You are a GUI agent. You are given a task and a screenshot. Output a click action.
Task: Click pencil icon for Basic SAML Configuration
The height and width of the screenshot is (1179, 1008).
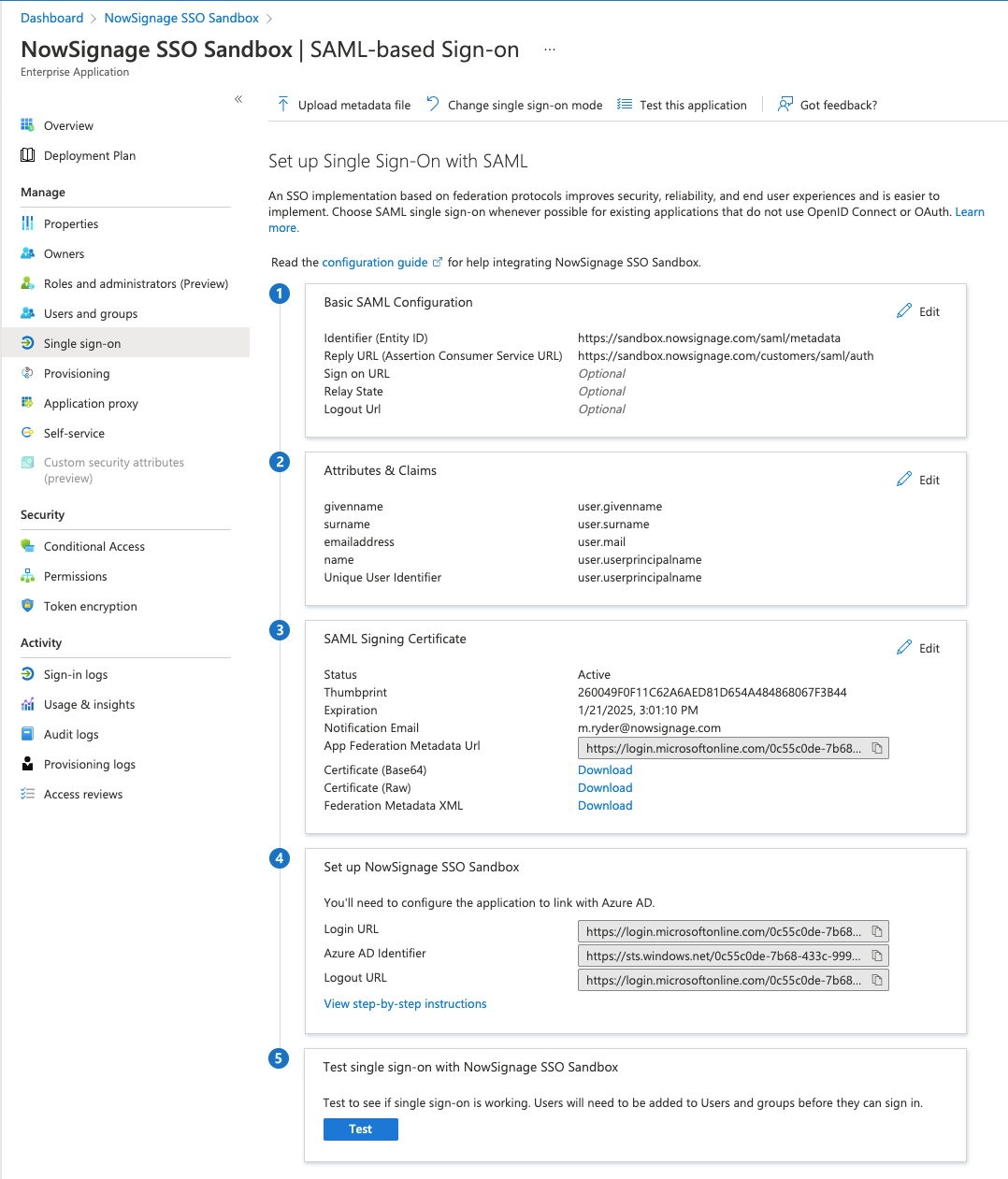click(x=904, y=311)
